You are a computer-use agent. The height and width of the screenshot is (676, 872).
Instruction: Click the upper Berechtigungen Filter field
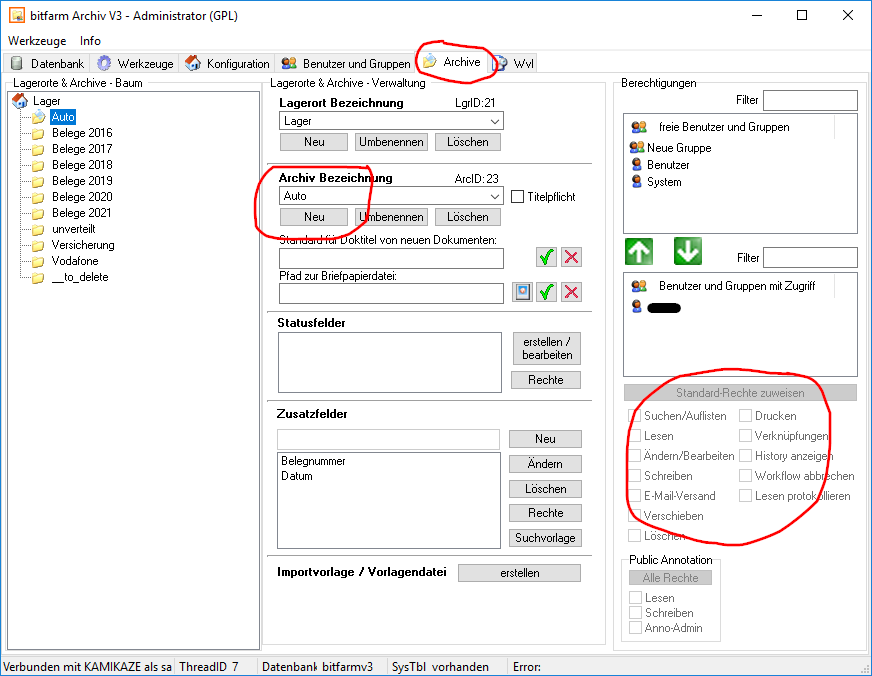pyautogui.click(x=810, y=101)
